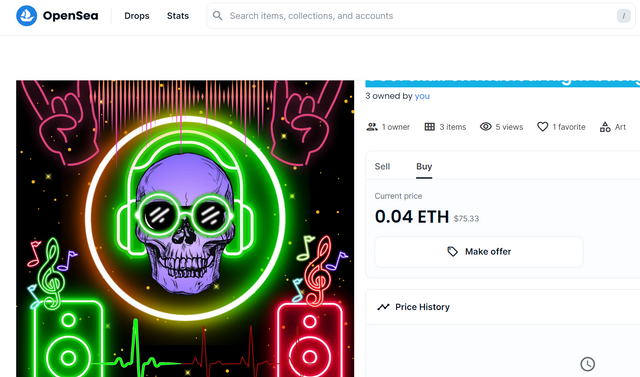The width and height of the screenshot is (640, 377).
Task: Collapse the Price History section
Action: (503, 307)
